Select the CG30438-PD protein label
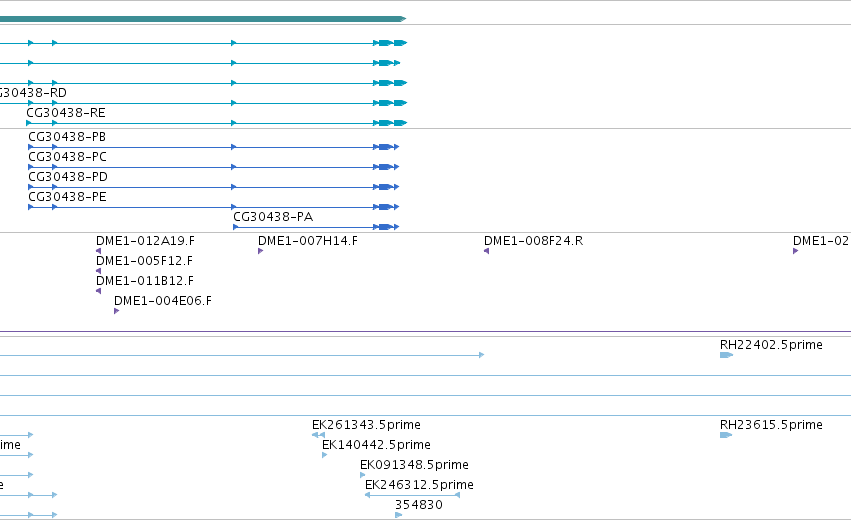Image resolution: width=851 pixels, height=520 pixels. pyautogui.click(x=68, y=177)
